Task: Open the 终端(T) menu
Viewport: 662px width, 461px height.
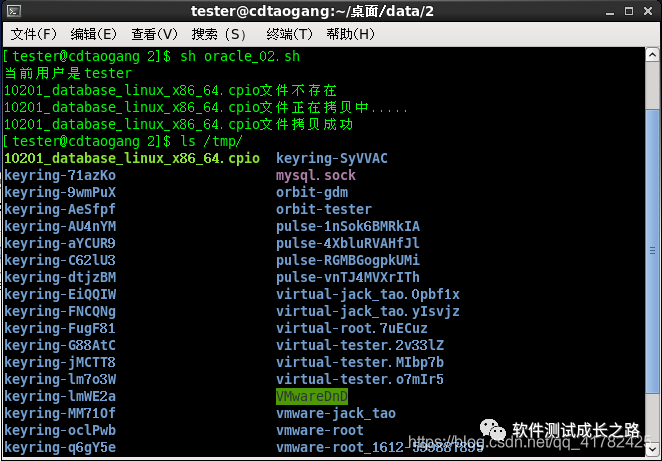Action: pos(289,34)
